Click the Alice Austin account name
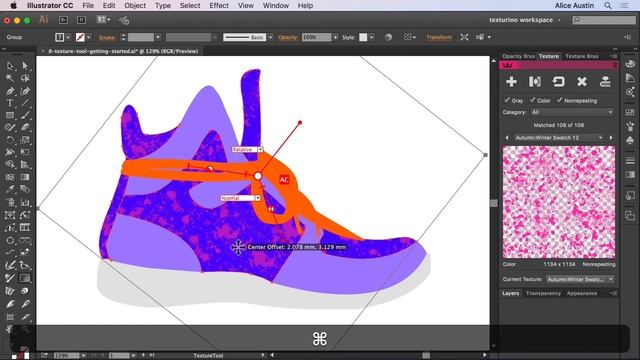The image size is (640, 360). (574, 5)
